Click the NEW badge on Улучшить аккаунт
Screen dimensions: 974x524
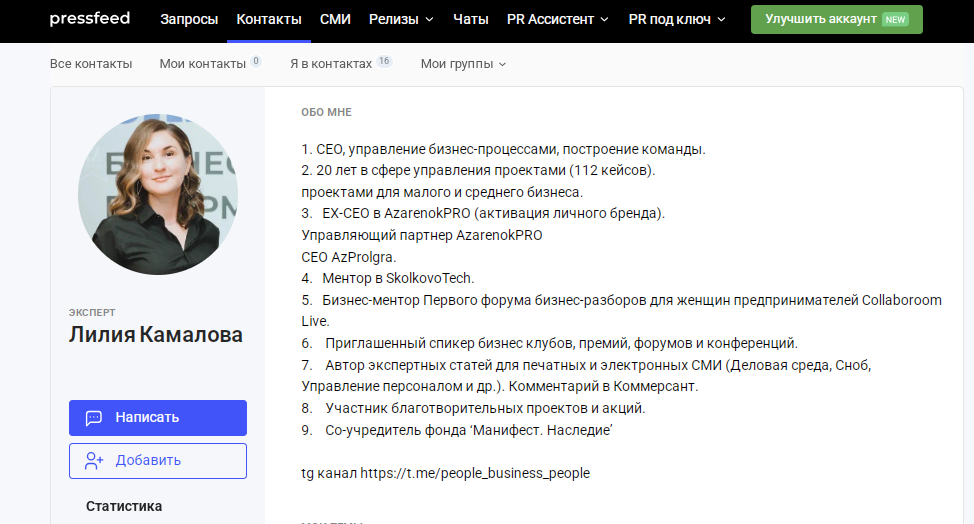(x=895, y=20)
